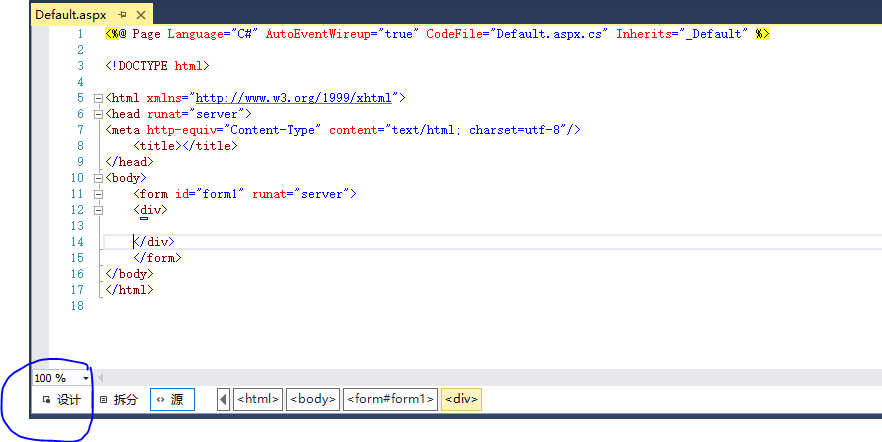882x442 pixels.
Task: Click the opening <div> tag on line 12
Action: pos(151,210)
